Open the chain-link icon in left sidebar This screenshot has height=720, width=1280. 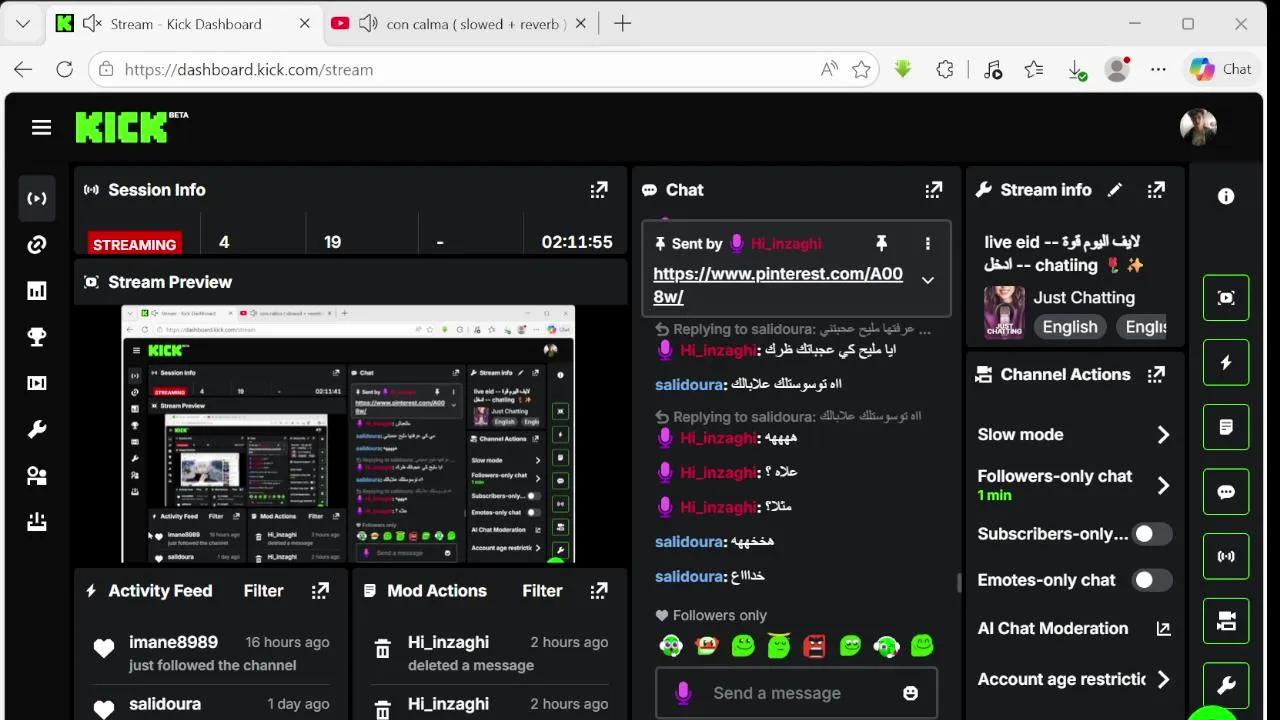click(37, 245)
